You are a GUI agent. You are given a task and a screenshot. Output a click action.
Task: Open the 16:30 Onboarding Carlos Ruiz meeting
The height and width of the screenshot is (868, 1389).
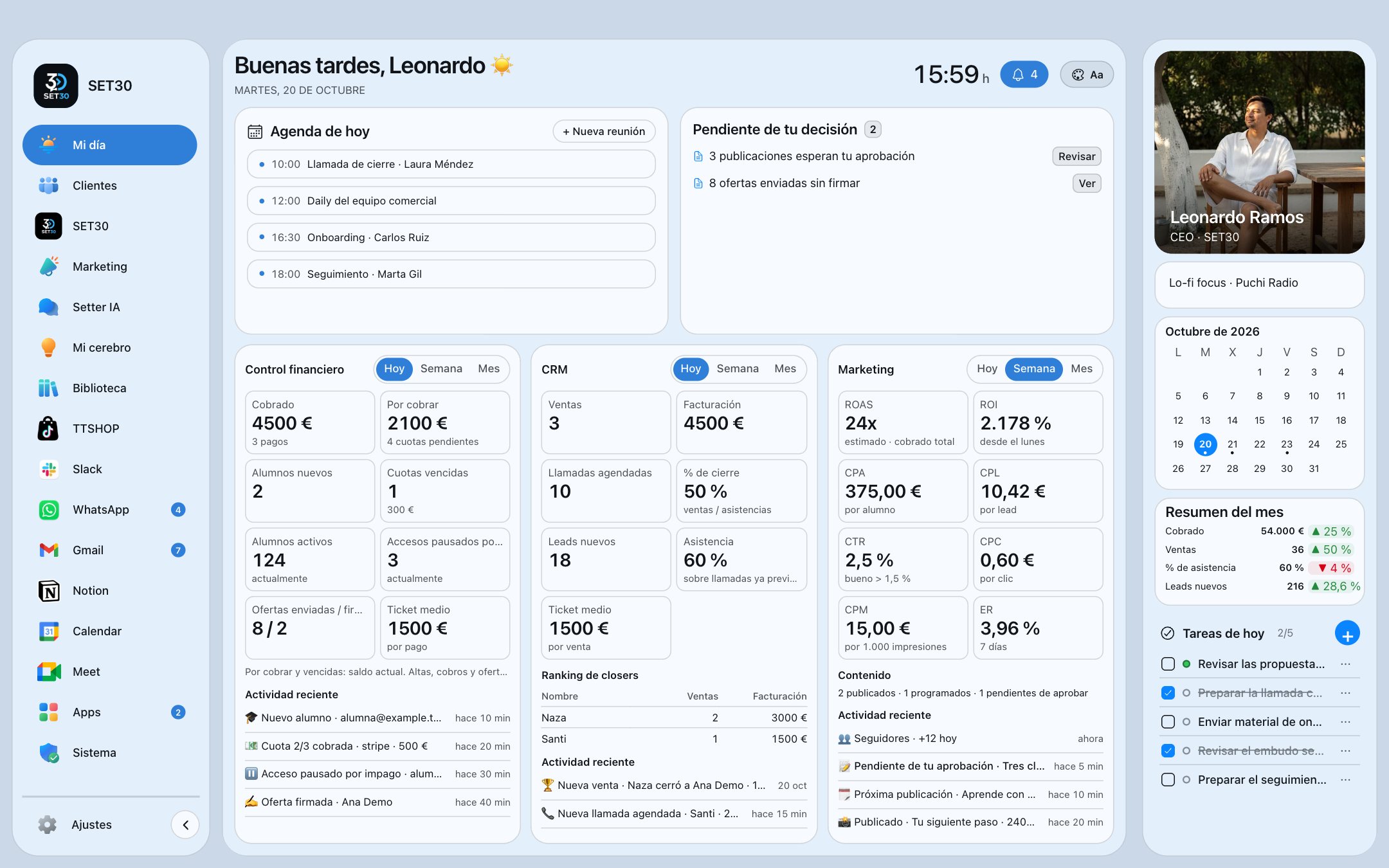451,237
